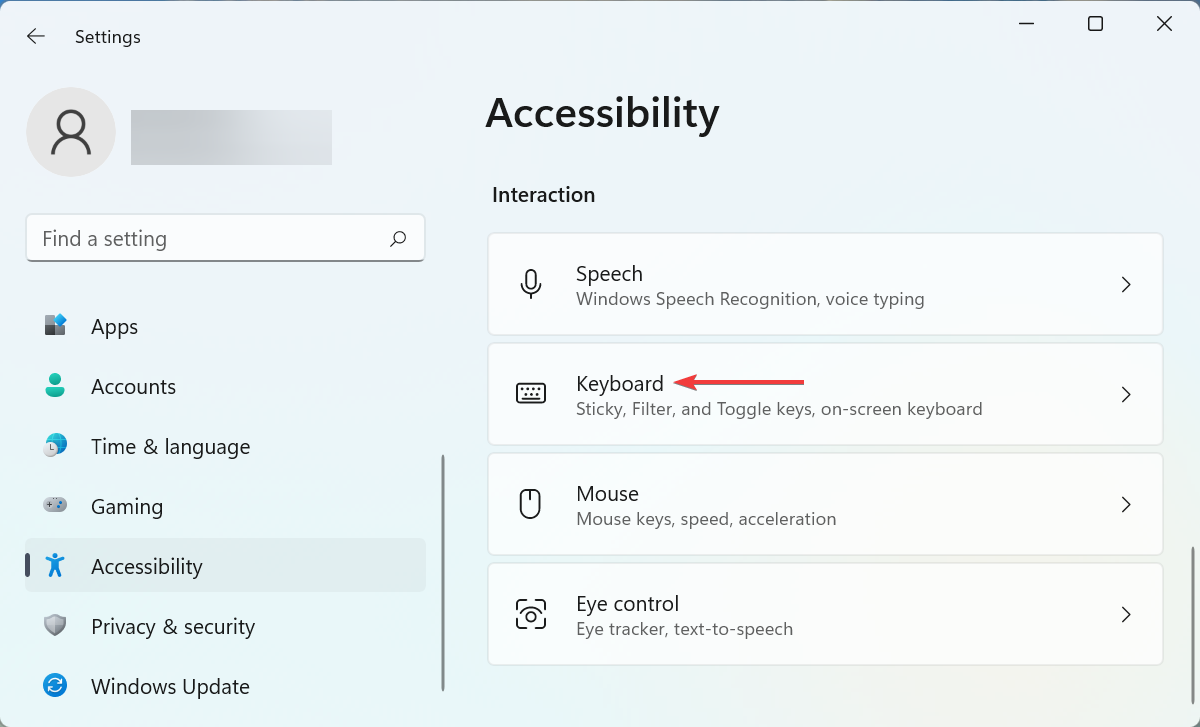Open Time & language section
Viewport: 1200px width, 727px height.
pos(225,446)
